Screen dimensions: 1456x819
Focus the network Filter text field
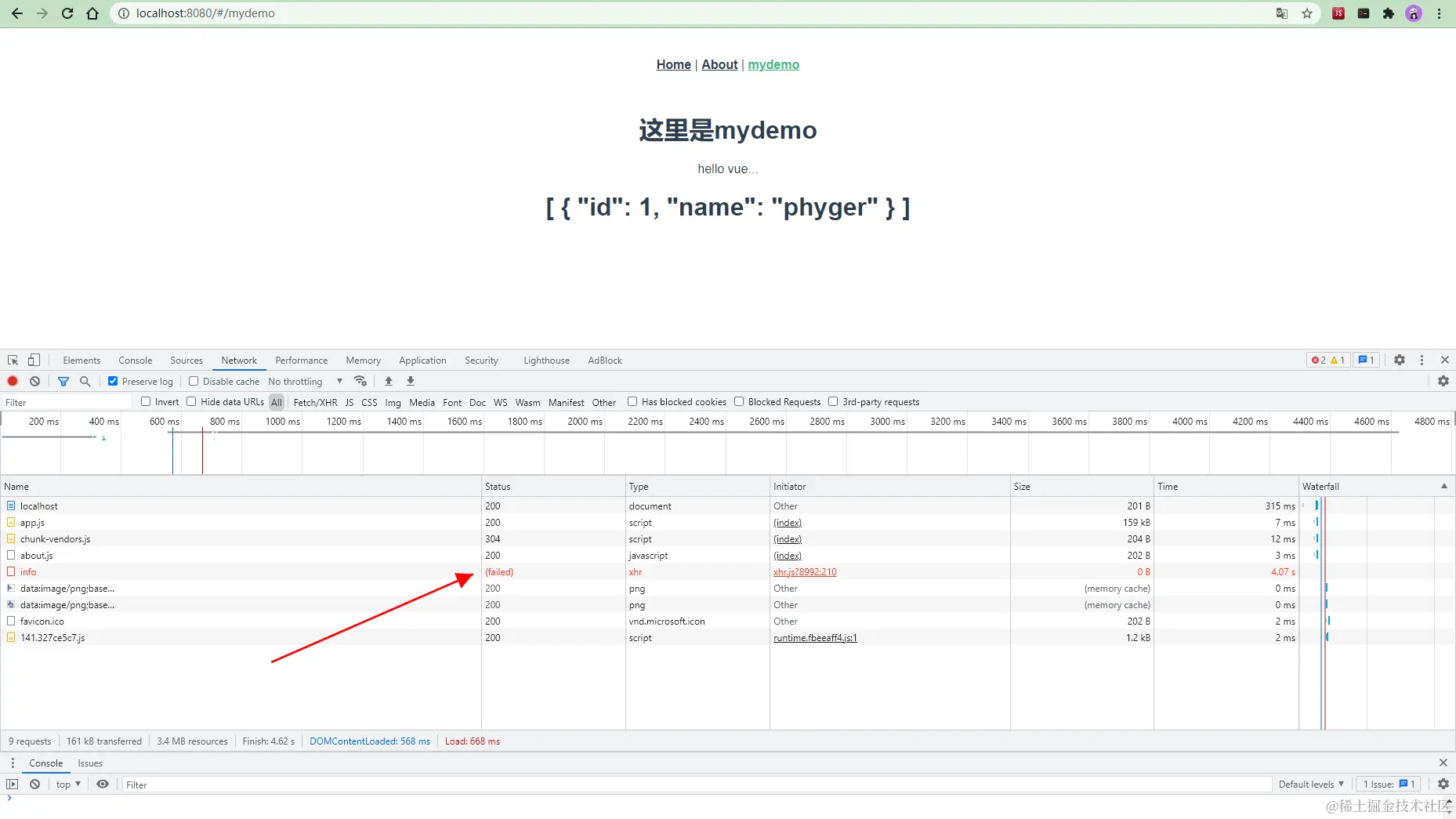point(67,402)
